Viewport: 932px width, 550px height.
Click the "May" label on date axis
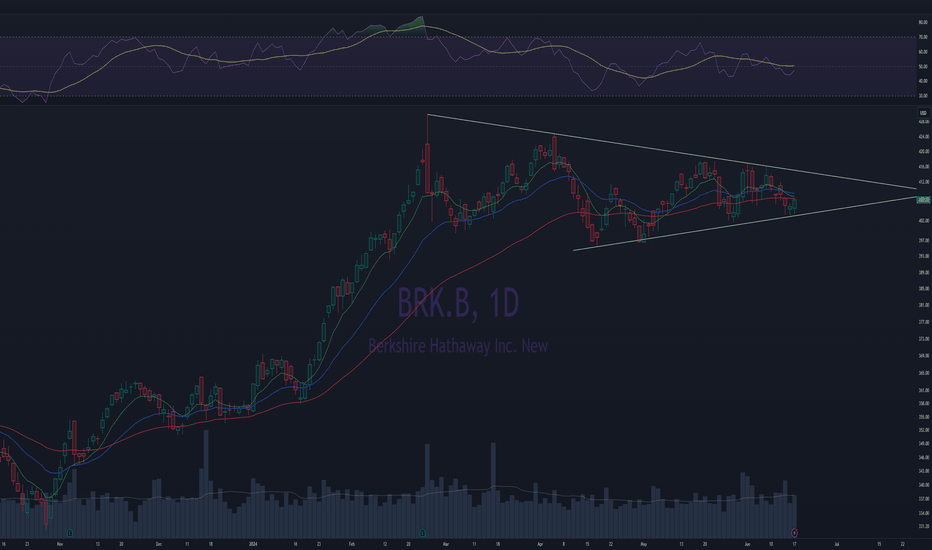tap(644, 544)
